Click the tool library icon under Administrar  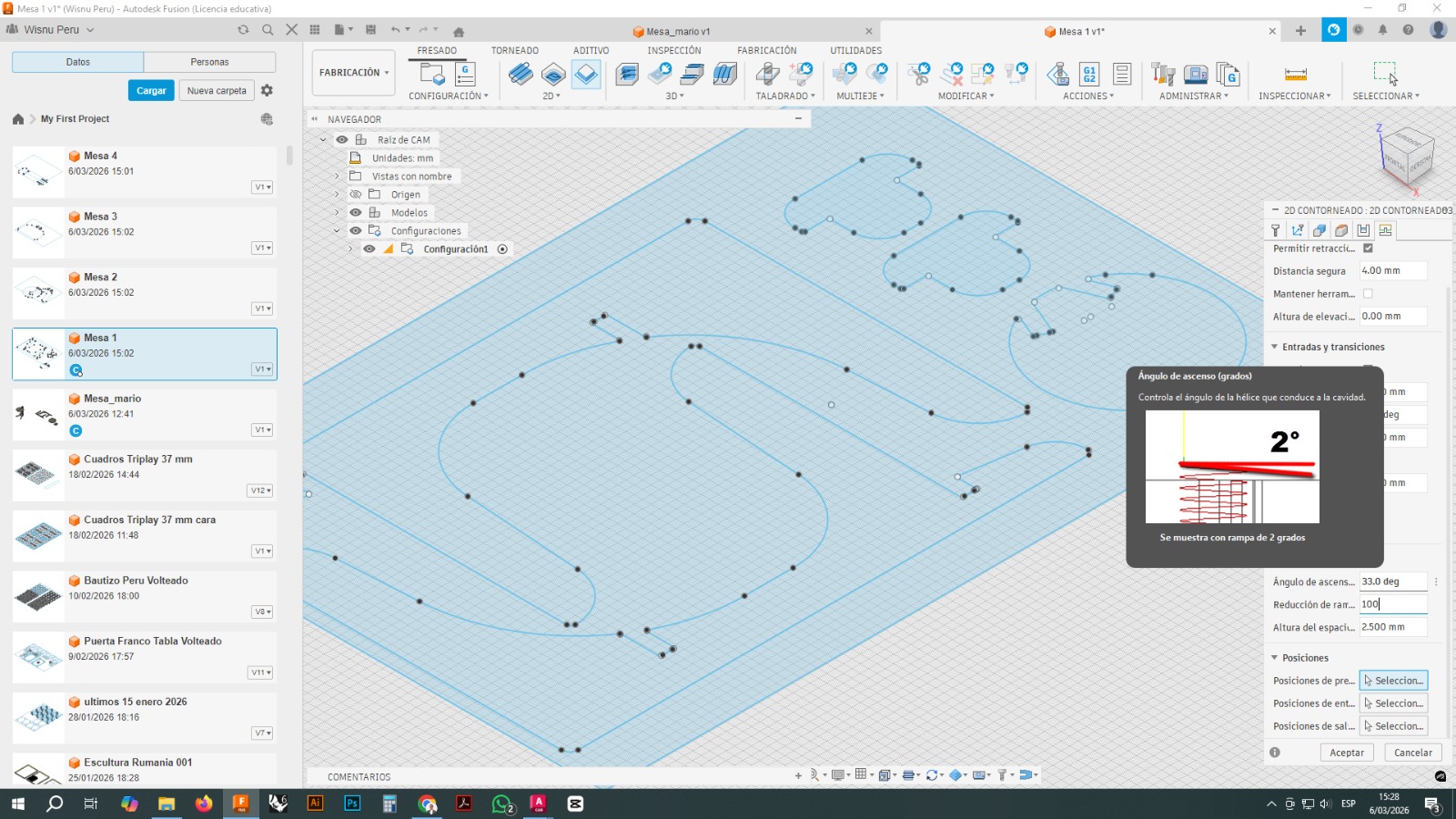coord(1163,74)
